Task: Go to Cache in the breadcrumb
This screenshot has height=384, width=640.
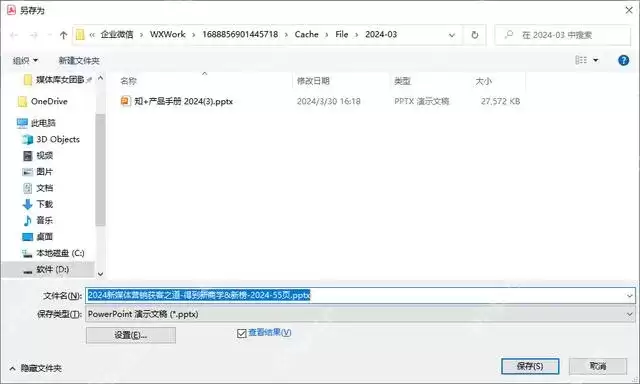Action: [307, 34]
